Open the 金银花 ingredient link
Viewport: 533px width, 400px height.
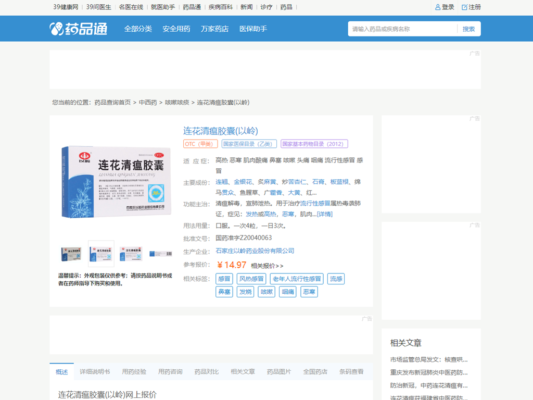[x=243, y=182]
